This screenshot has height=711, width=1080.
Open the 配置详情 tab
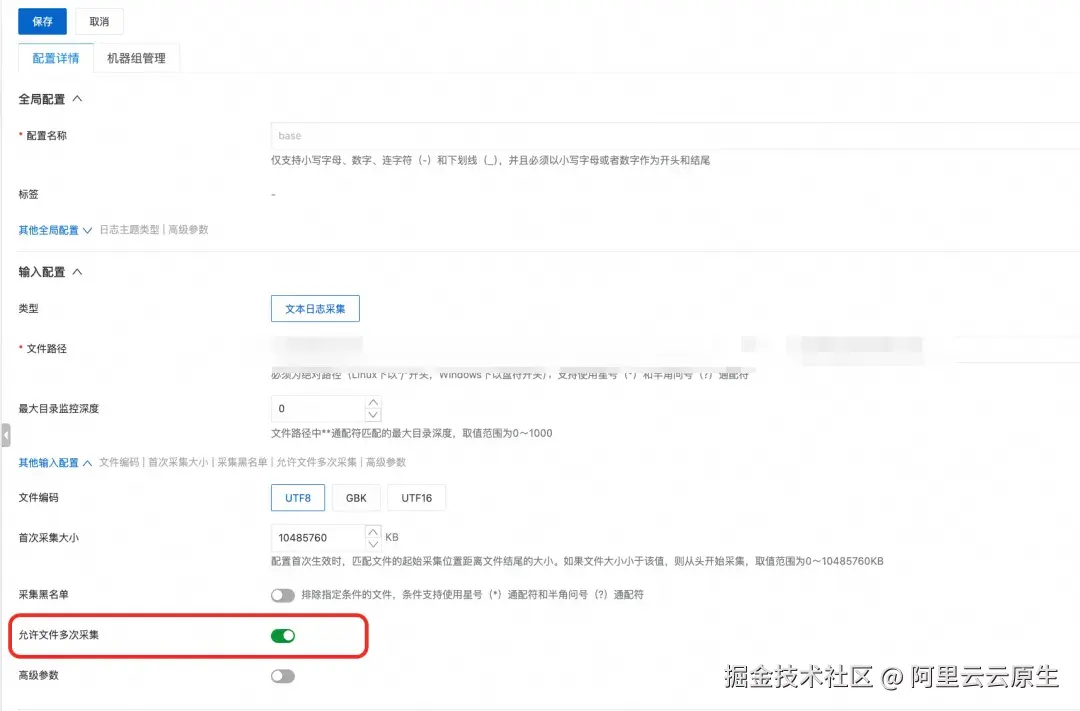[55, 57]
